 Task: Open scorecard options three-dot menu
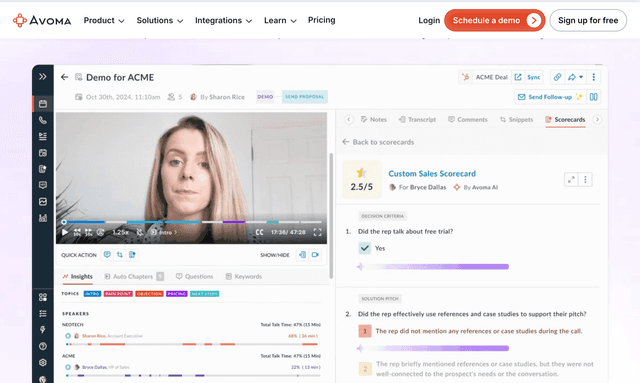coord(585,180)
